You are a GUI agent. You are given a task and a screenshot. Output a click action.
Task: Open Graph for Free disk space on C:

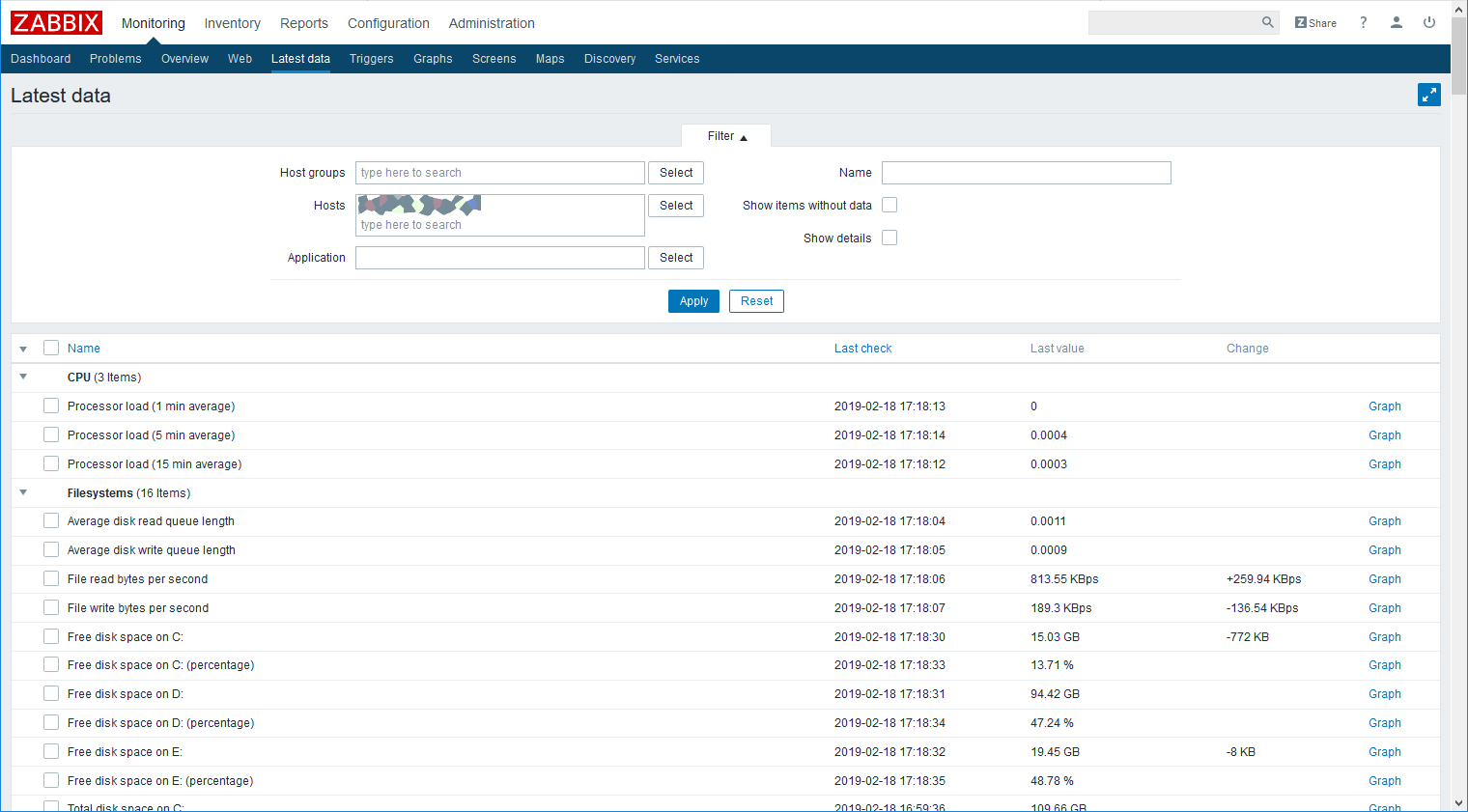1384,637
